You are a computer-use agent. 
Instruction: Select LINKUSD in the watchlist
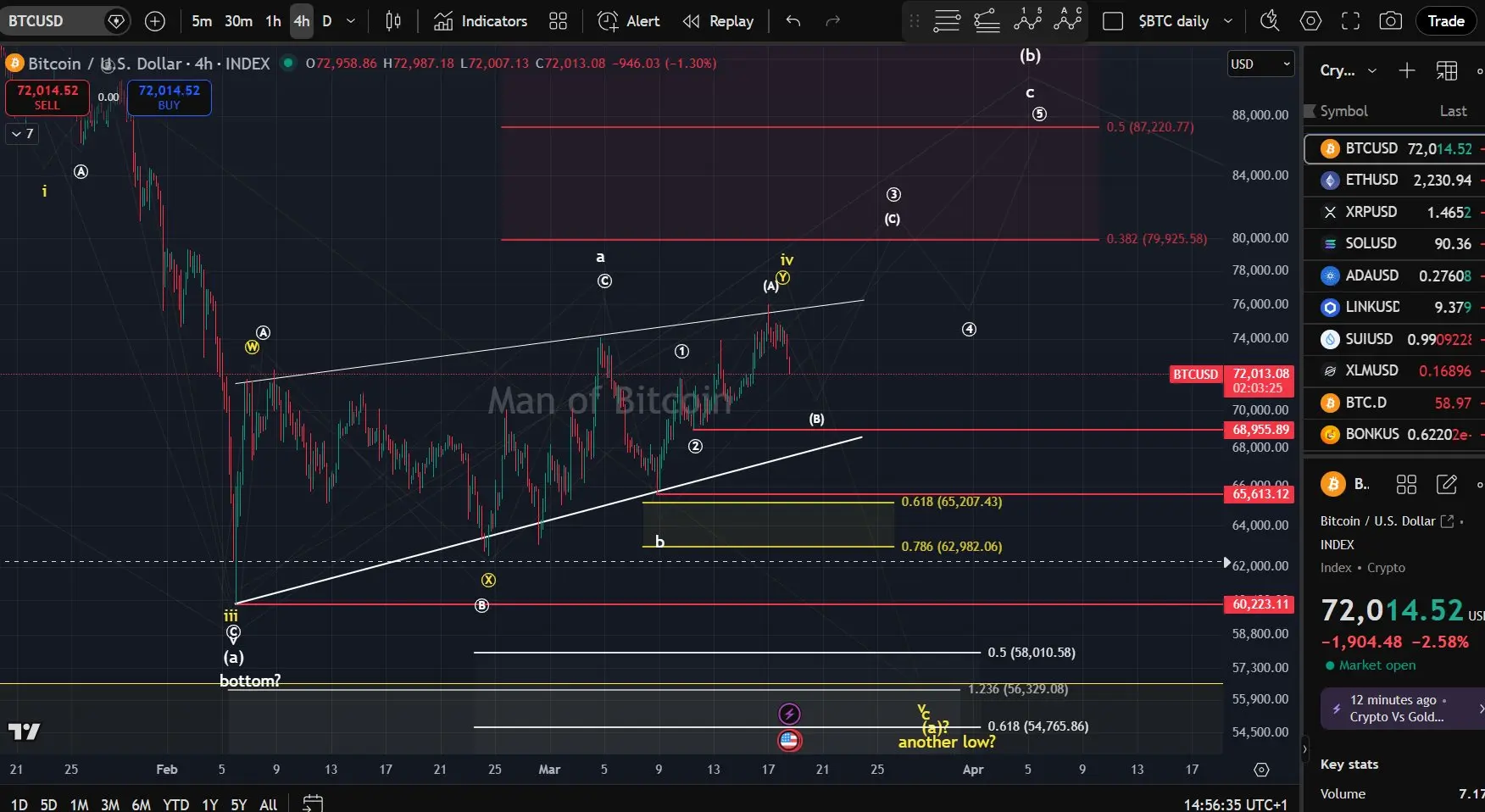click(x=1394, y=307)
